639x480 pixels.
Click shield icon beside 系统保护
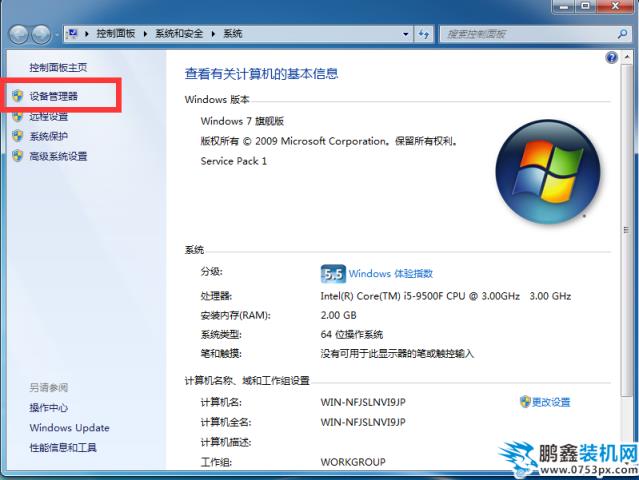click(17, 136)
